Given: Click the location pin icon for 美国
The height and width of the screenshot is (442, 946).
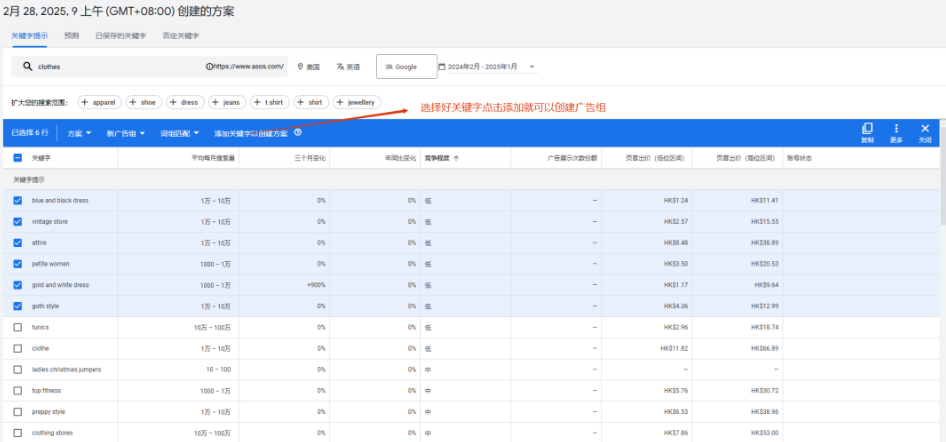Looking at the screenshot, I should tap(300, 67).
